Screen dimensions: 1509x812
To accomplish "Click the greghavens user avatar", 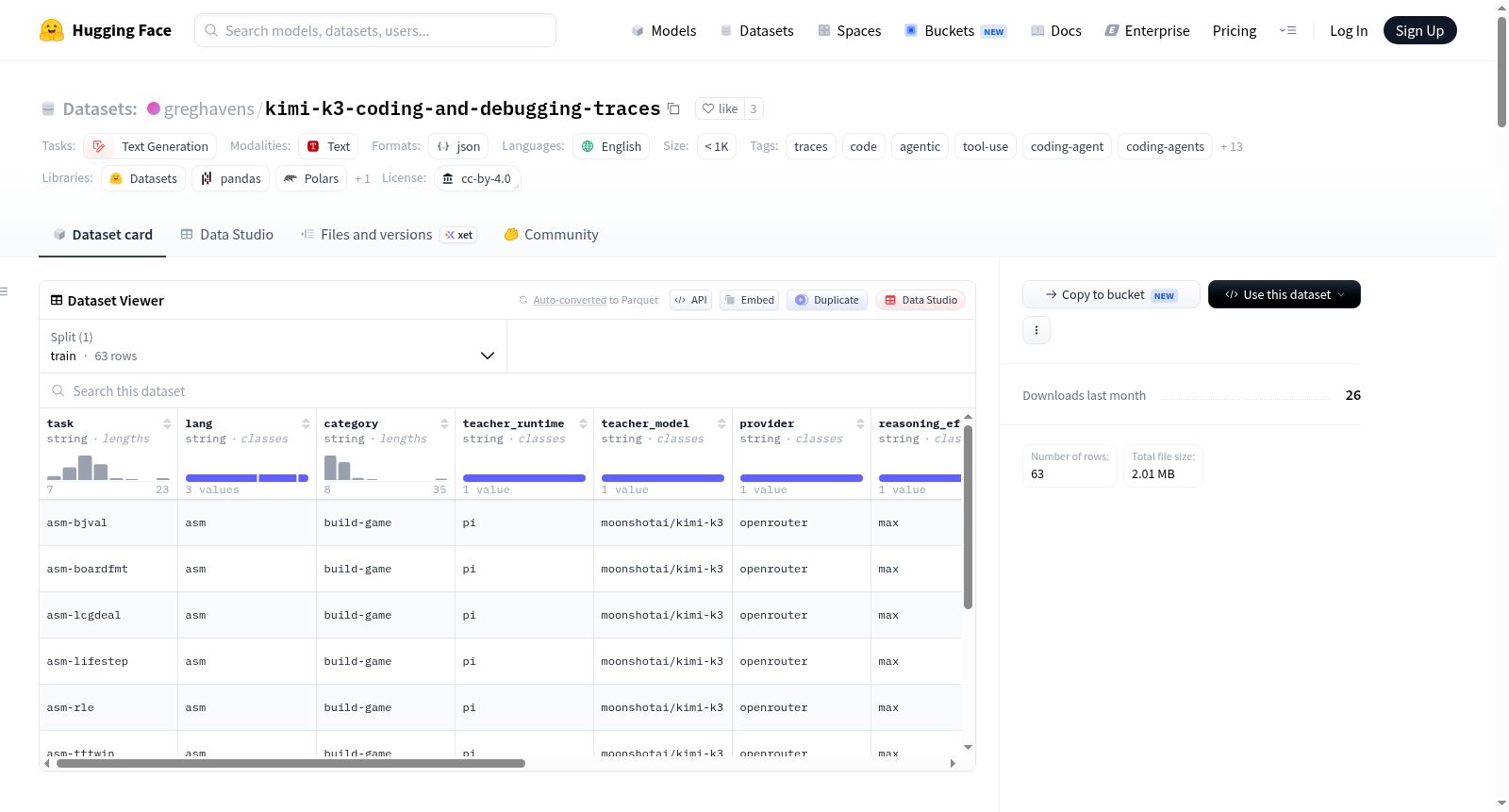I will (154, 108).
